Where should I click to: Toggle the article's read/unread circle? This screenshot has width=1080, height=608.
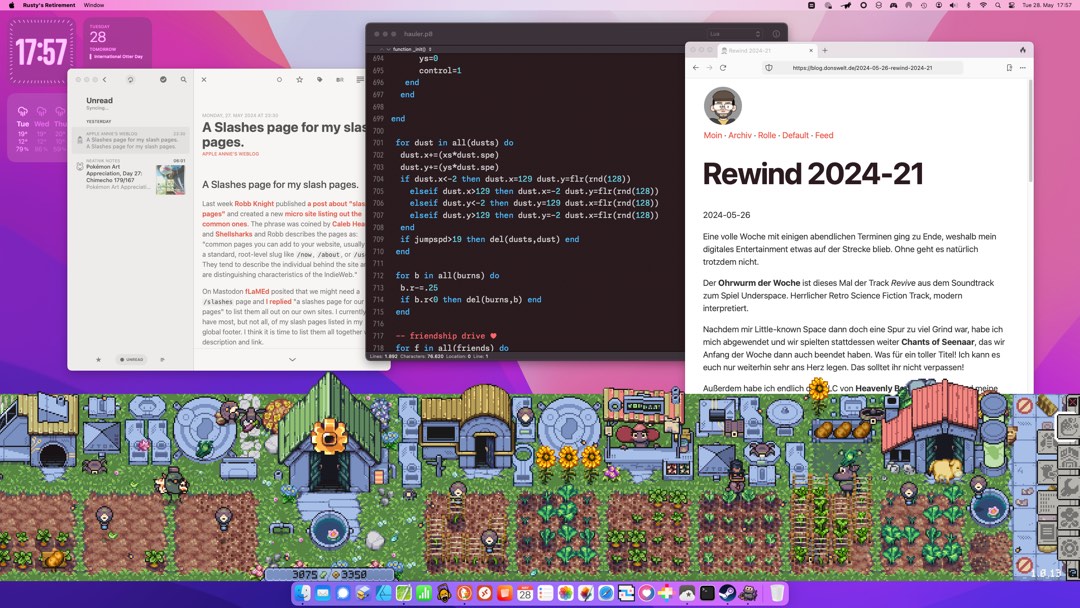[x=279, y=80]
